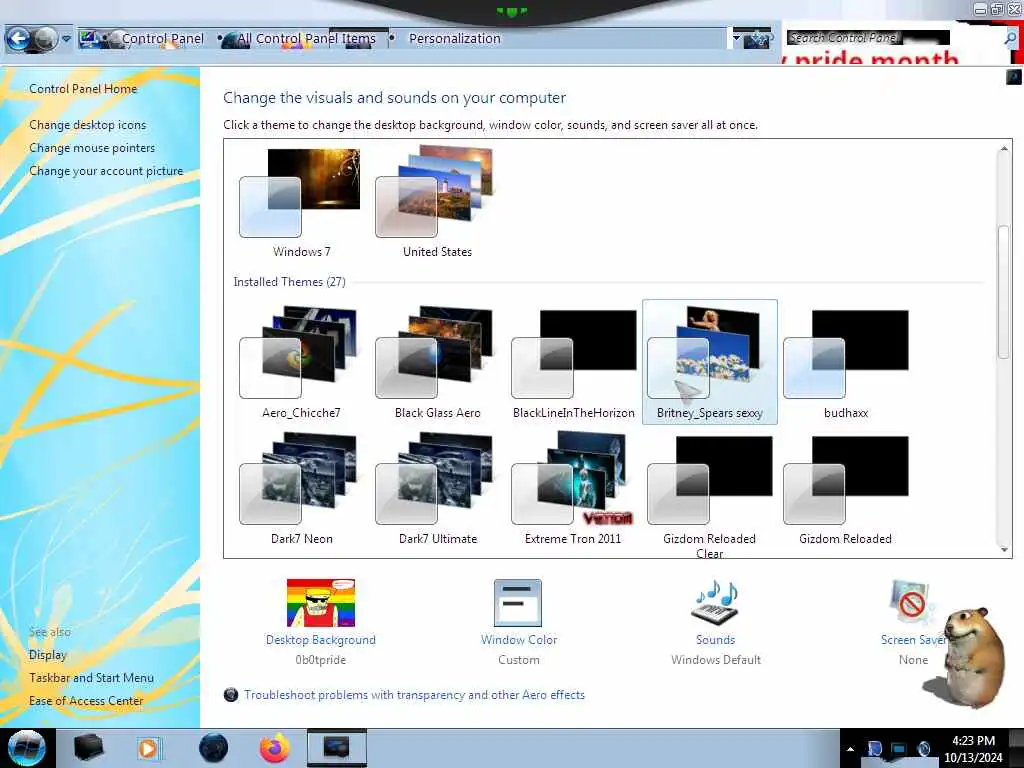1024x768 pixels.
Task: Expand the address bar history dropdown
Action: (x=737, y=39)
